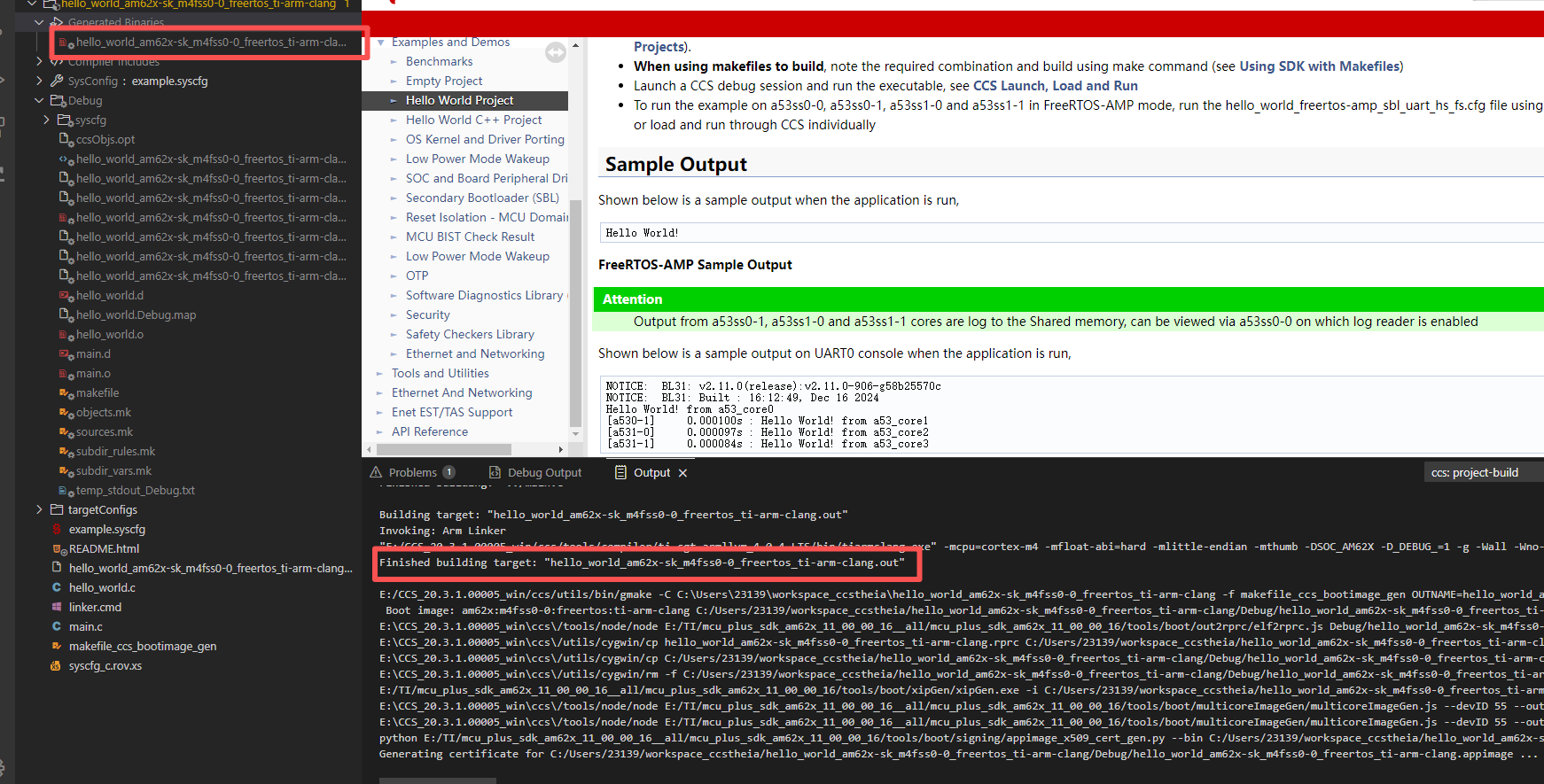Click the Debug folder icon
Screen dimensions: 1544x784
click(58, 100)
